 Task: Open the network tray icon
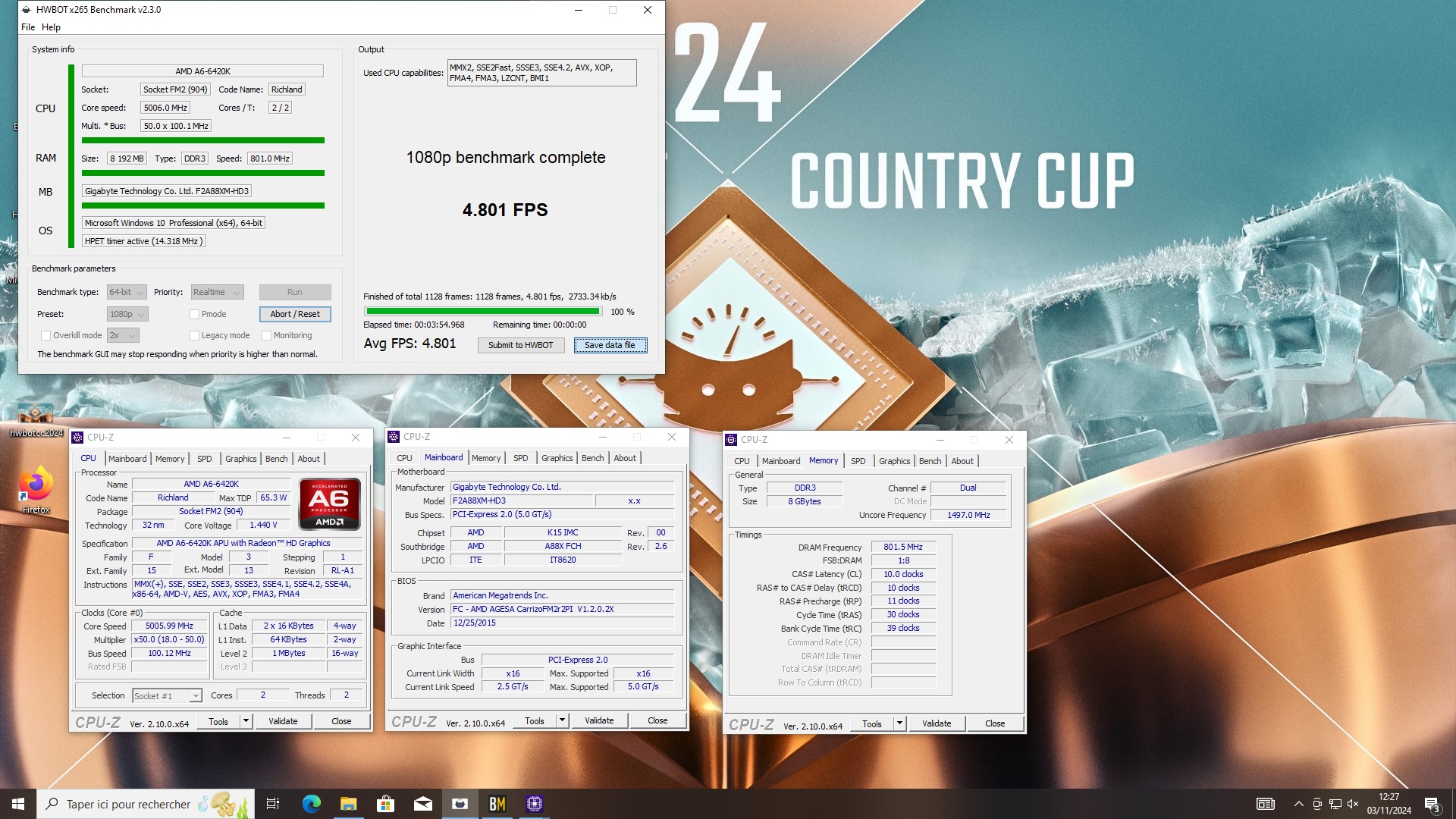(x=1335, y=804)
